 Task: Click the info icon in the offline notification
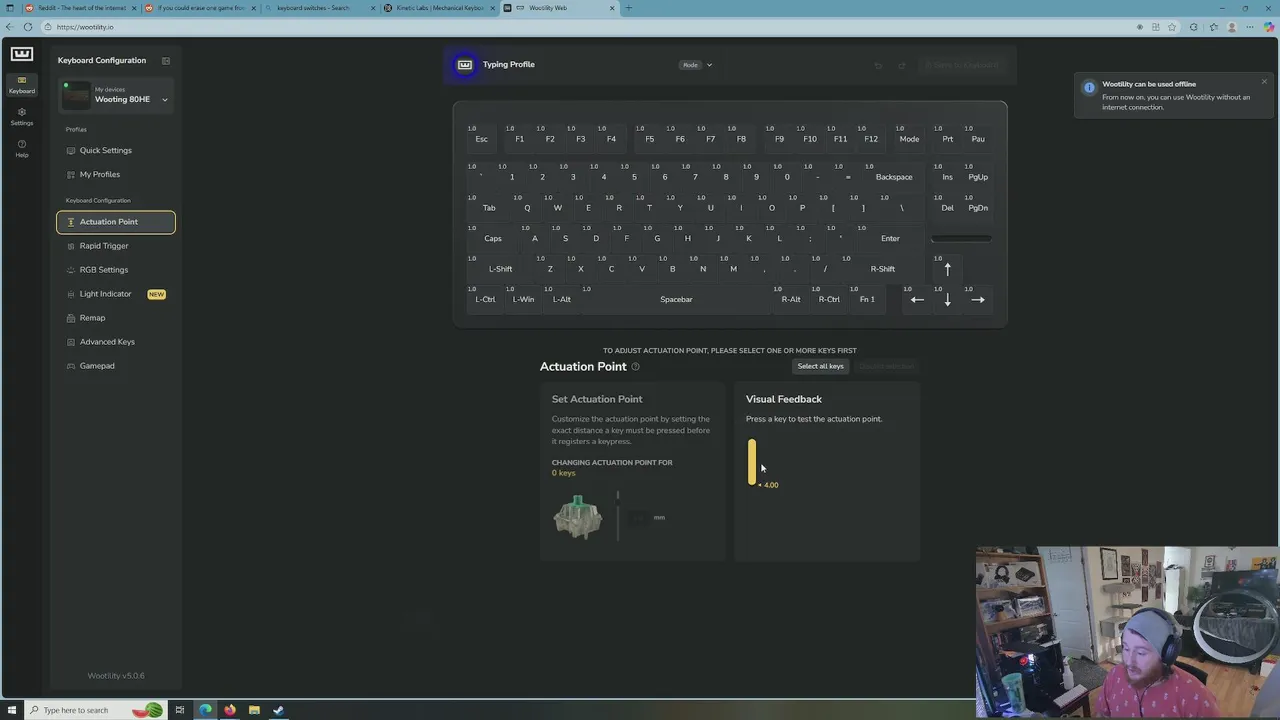tap(1089, 88)
